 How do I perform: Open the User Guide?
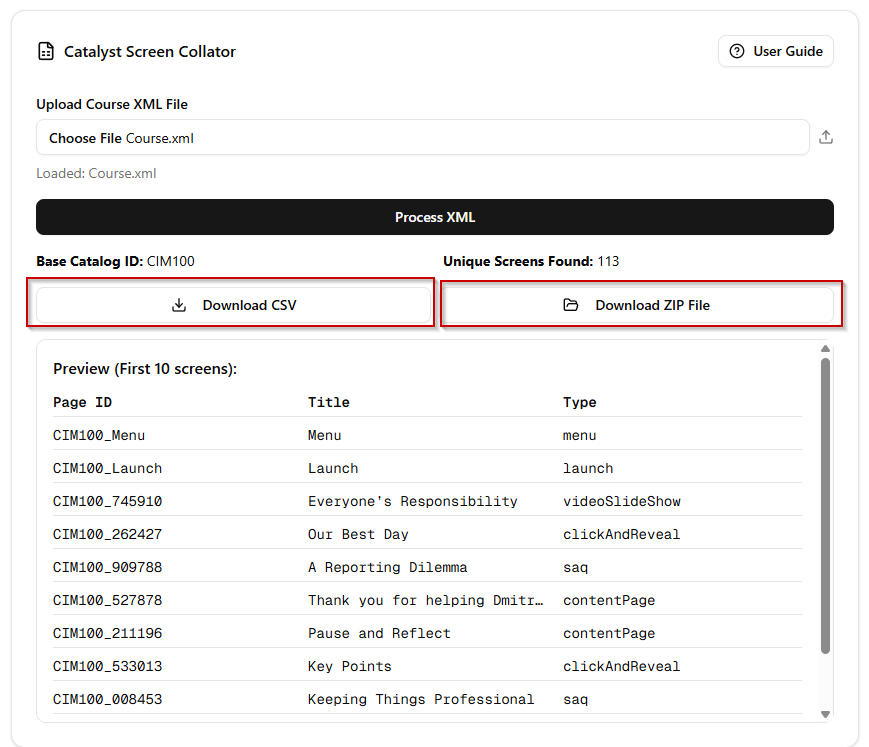[x=776, y=51]
